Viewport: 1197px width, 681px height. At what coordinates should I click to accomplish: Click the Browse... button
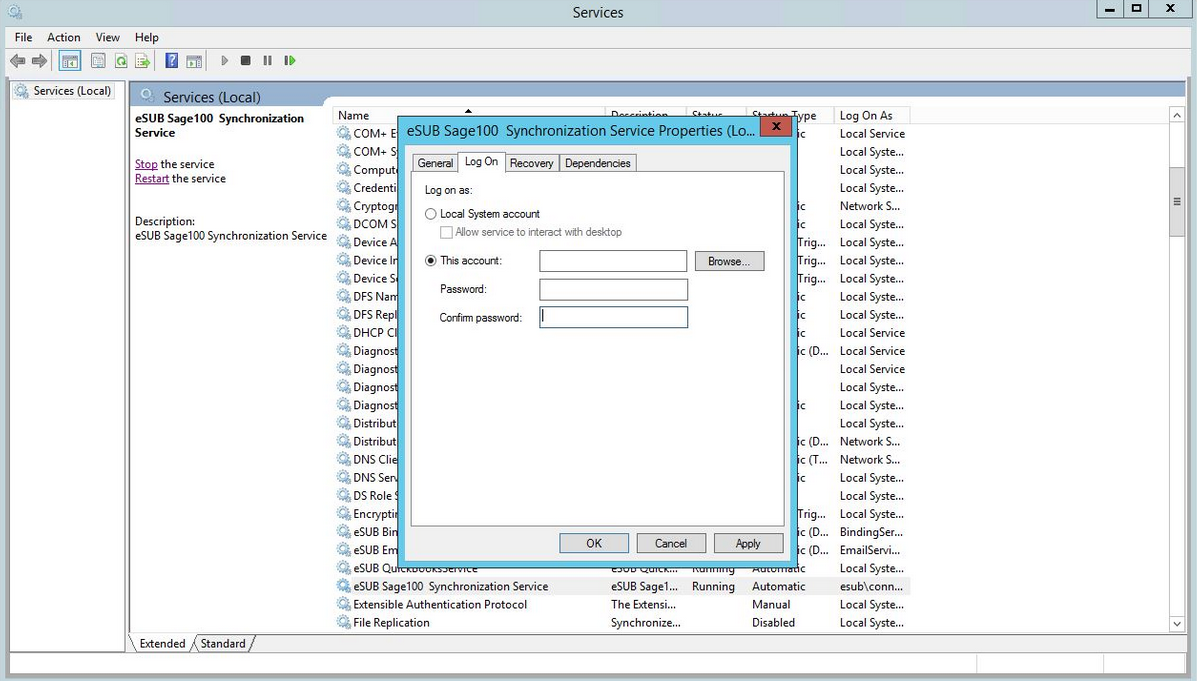[x=729, y=261]
